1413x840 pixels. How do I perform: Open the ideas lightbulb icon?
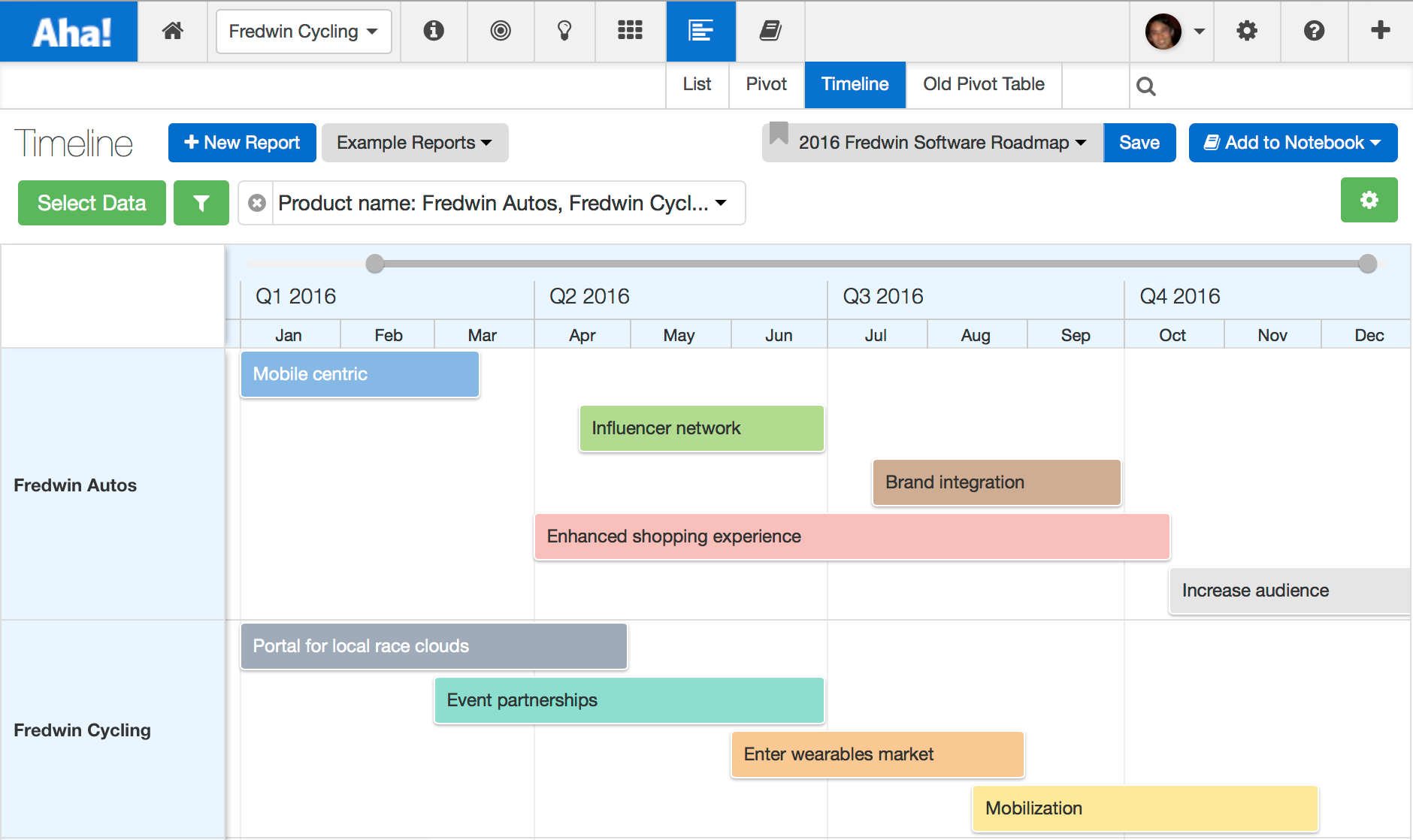coord(564,31)
